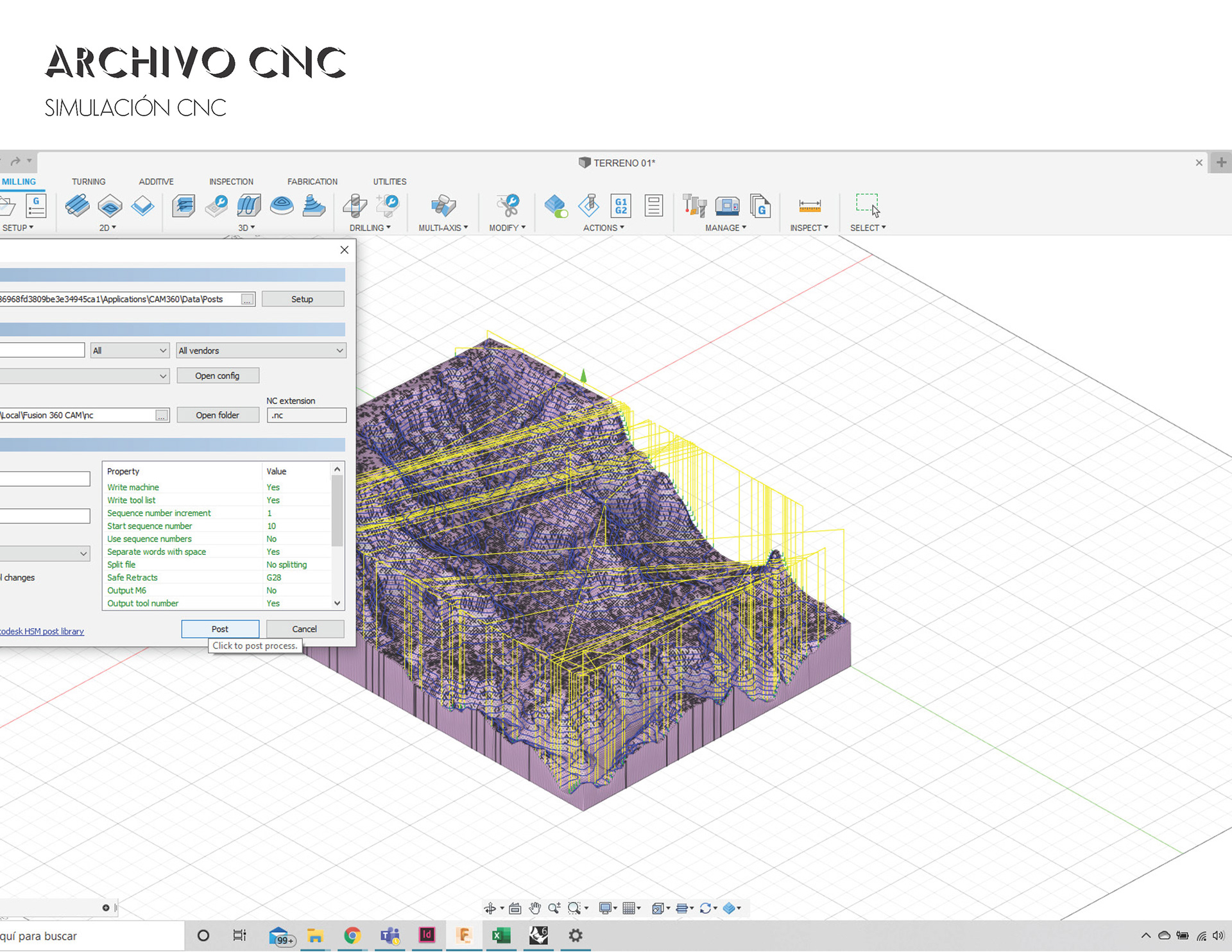Activate the Select window tool icon
1232x952 pixels.
868,206
